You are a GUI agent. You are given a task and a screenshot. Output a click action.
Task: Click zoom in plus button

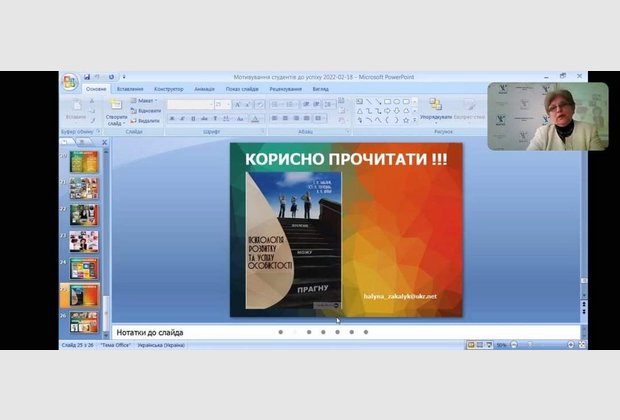click(x=570, y=345)
